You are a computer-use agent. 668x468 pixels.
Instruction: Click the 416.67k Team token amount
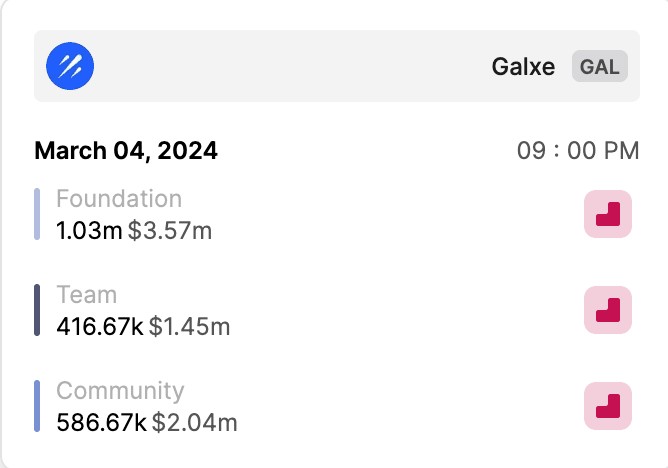click(100, 327)
